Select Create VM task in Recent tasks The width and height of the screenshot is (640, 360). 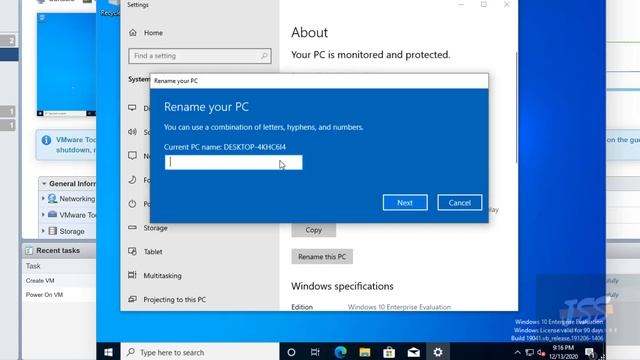40,281
